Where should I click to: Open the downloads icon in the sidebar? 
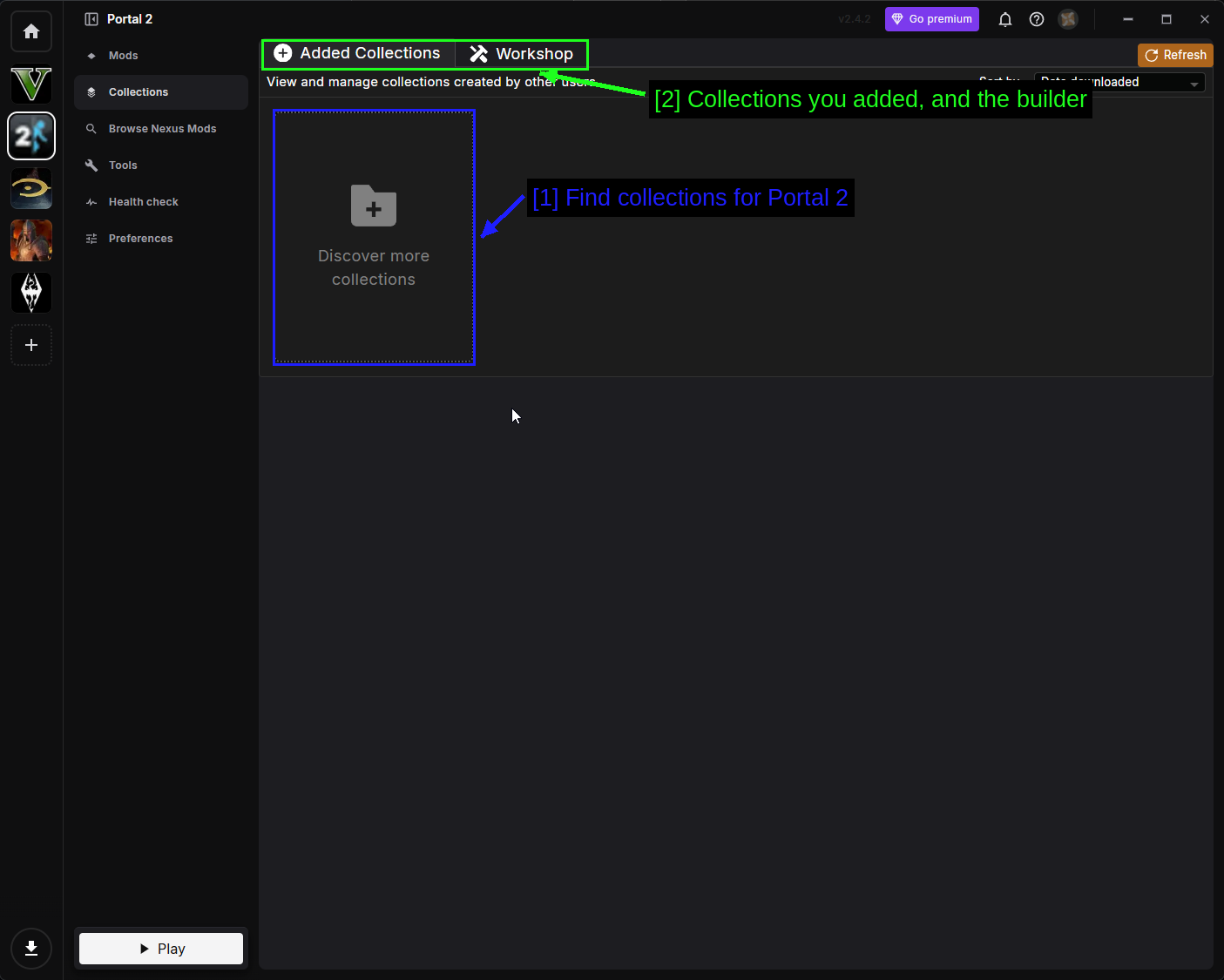(x=31, y=949)
